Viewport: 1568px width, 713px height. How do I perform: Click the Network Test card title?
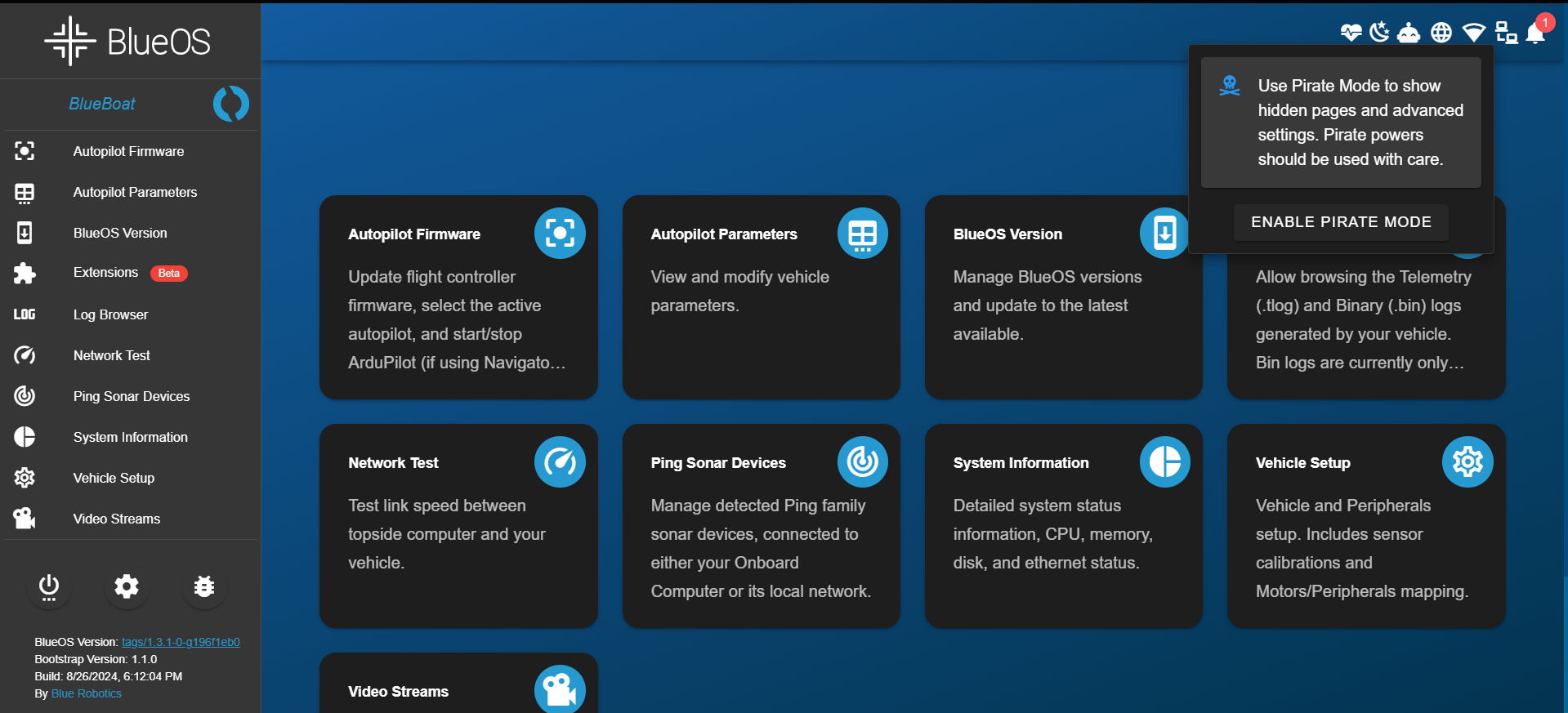[x=393, y=463]
